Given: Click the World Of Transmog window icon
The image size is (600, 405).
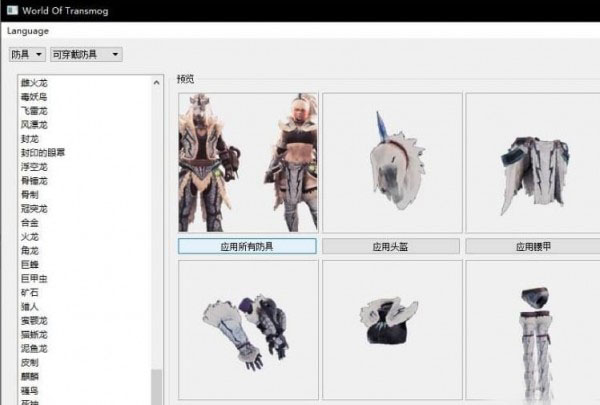Looking at the screenshot, I should point(12,10).
